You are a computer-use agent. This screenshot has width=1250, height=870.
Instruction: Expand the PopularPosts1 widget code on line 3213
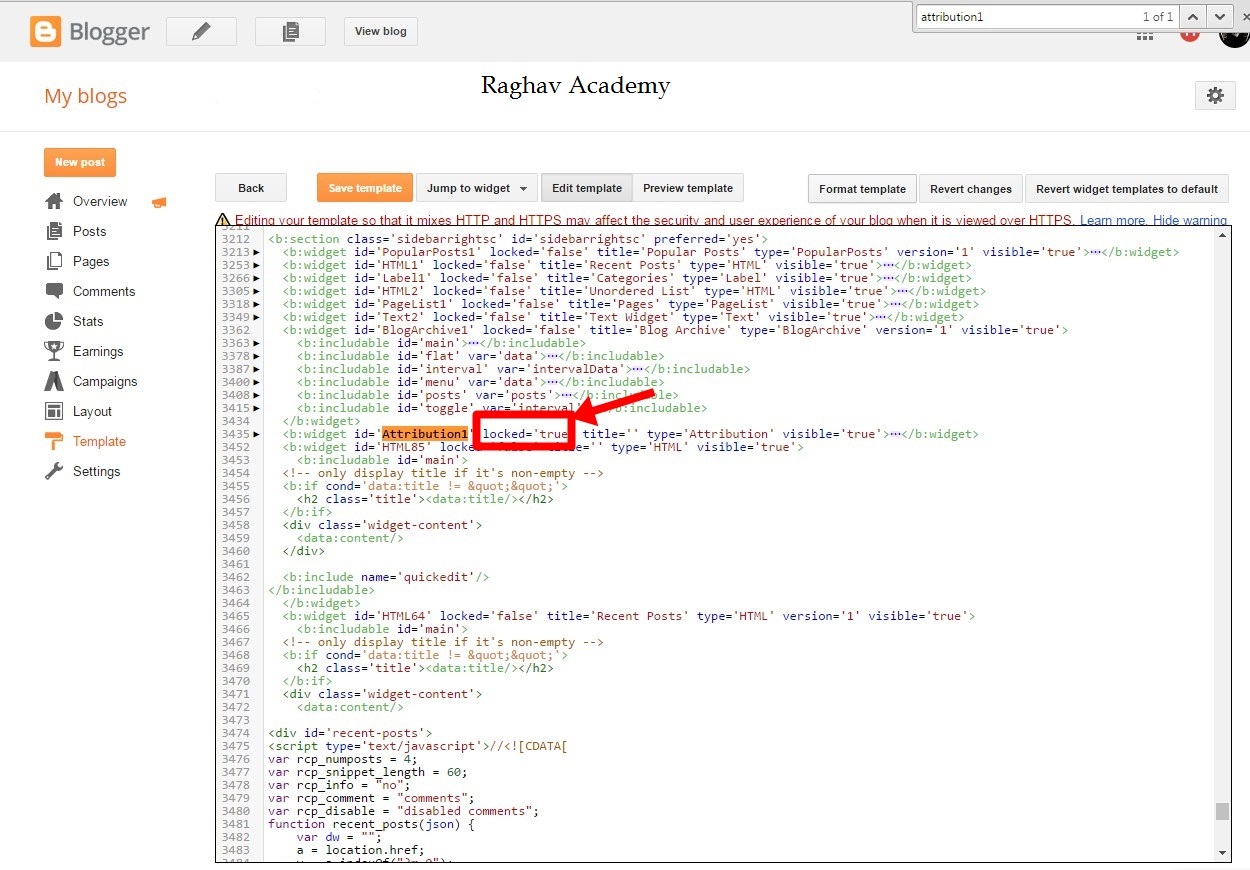257,252
